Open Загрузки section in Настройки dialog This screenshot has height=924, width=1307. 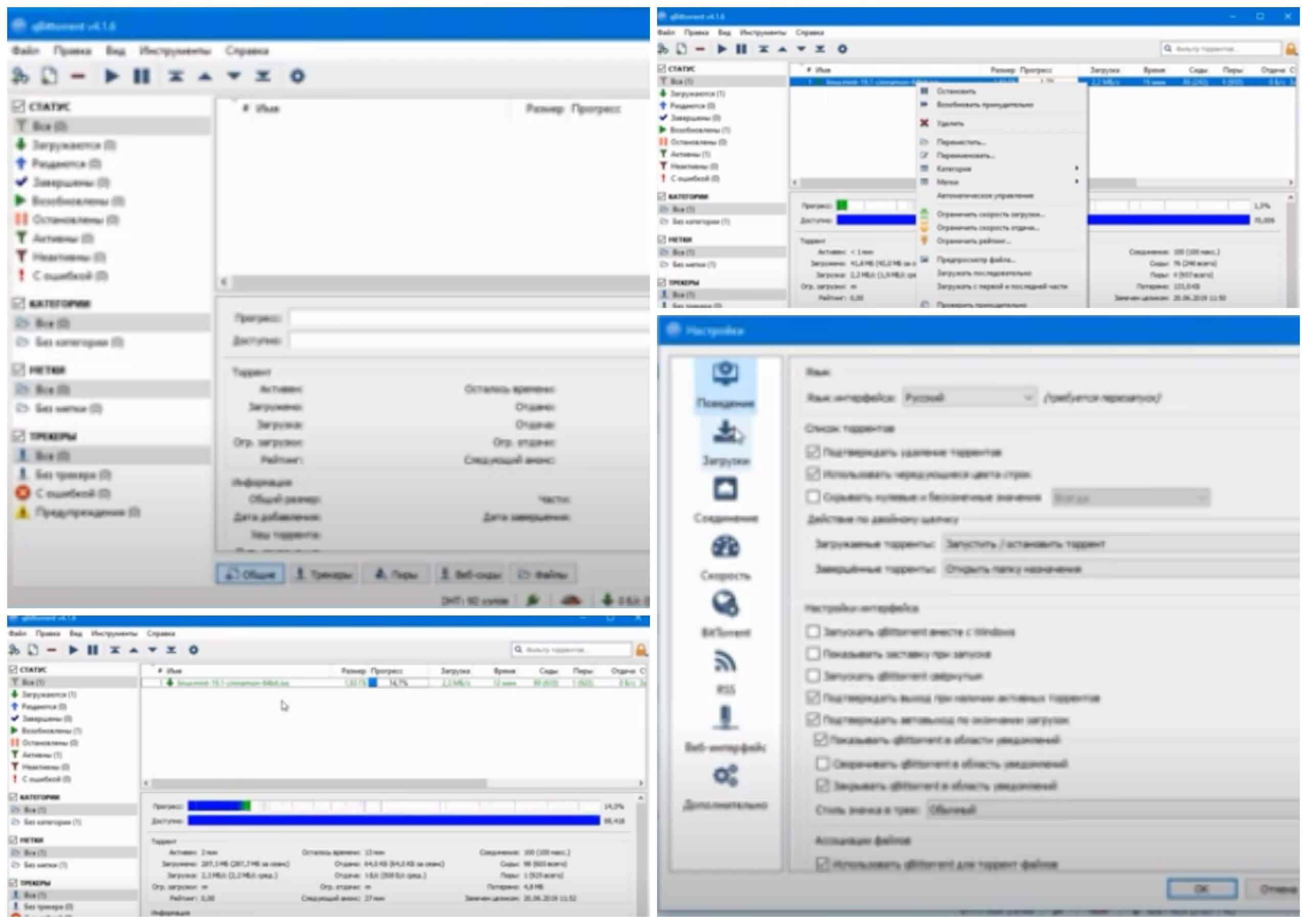click(725, 443)
